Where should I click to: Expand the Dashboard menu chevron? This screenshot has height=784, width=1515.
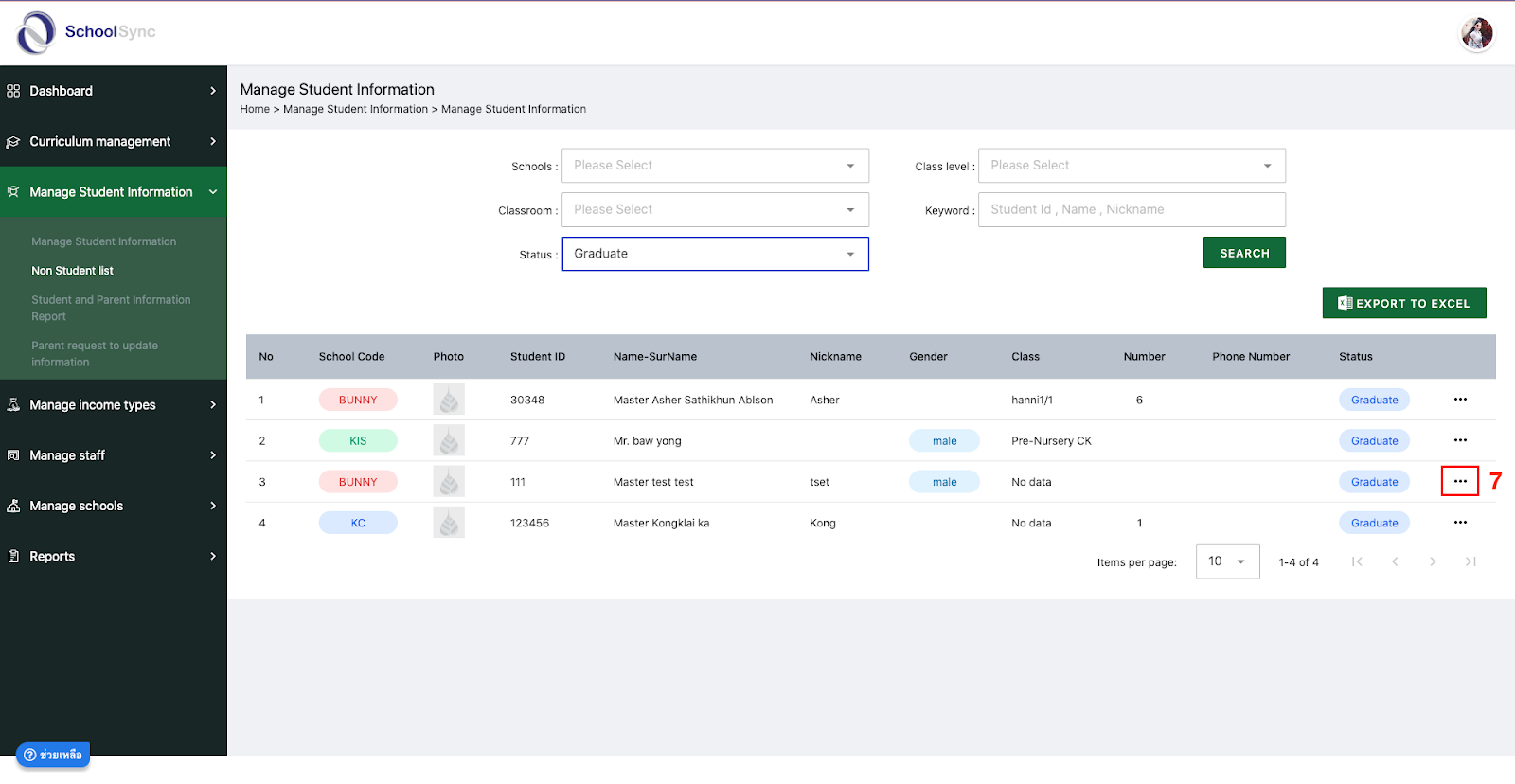[x=213, y=91]
